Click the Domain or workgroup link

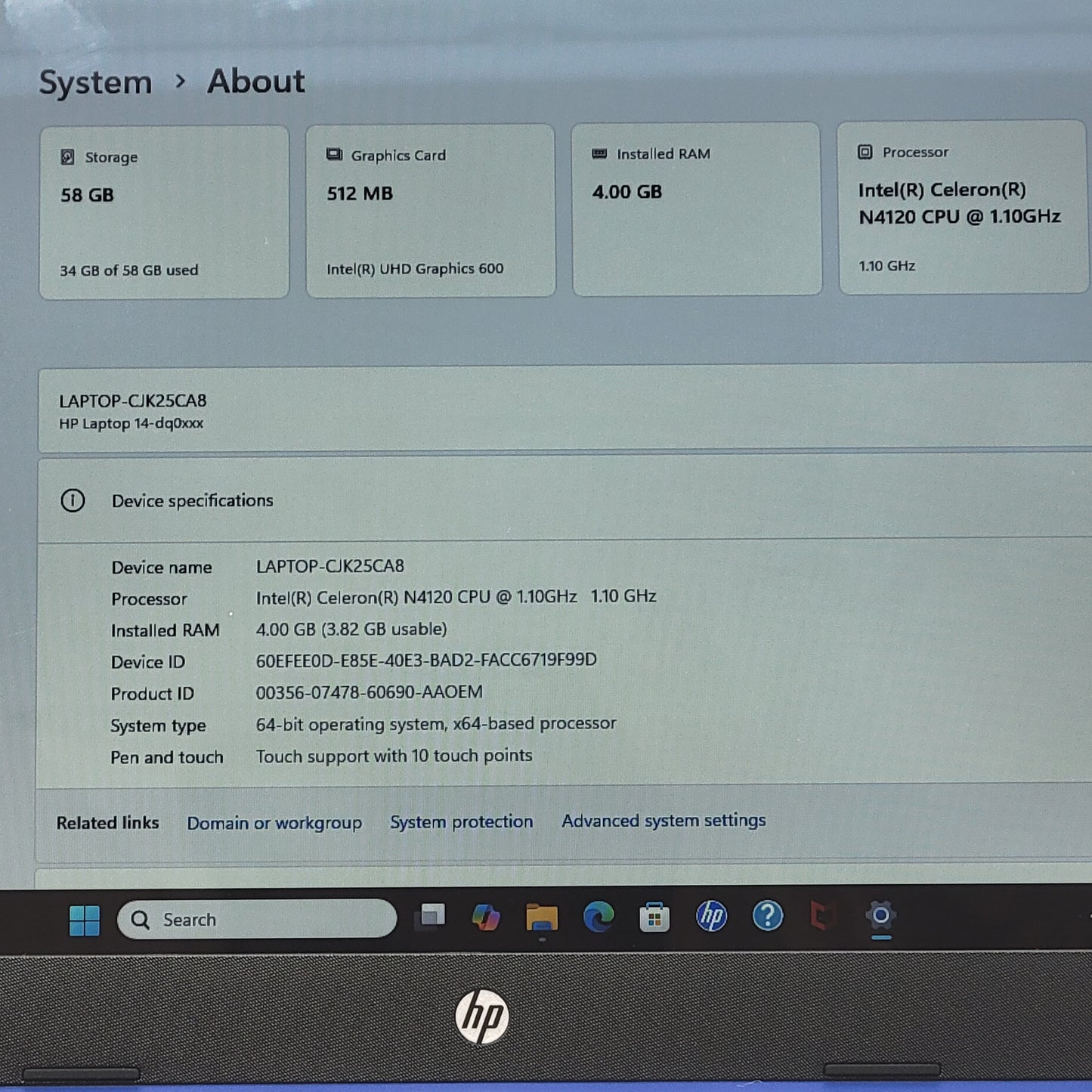[274, 823]
